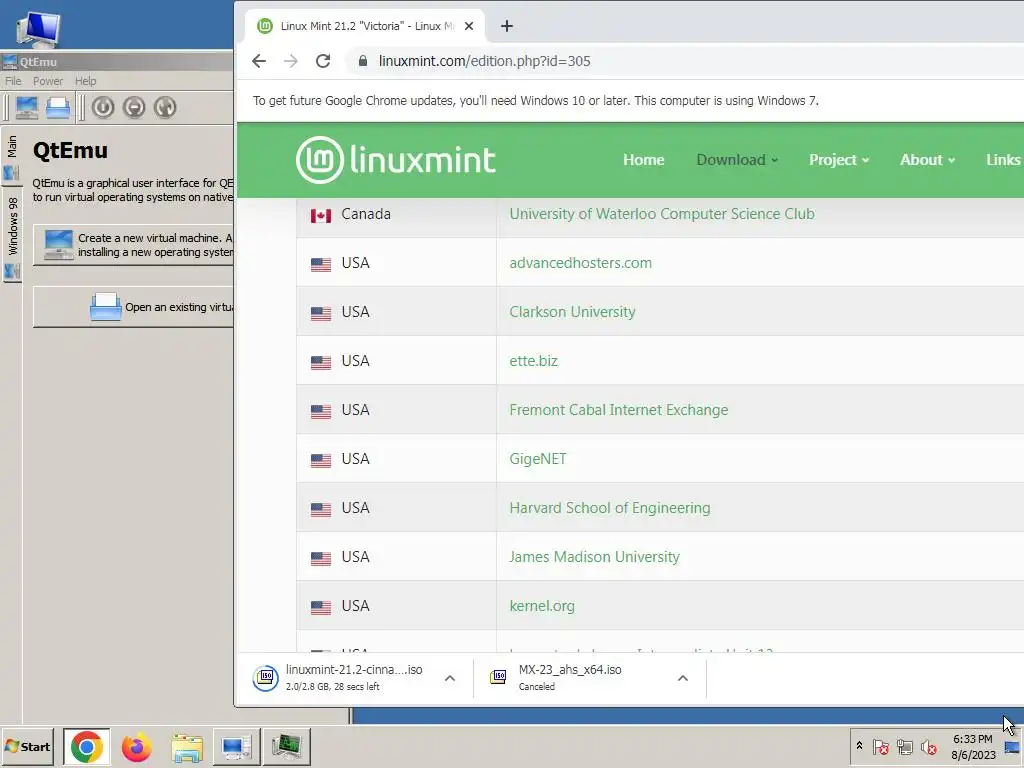Open Harvard School of Engineering mirror
This screenshot has width=1024, height=768.
609,508
